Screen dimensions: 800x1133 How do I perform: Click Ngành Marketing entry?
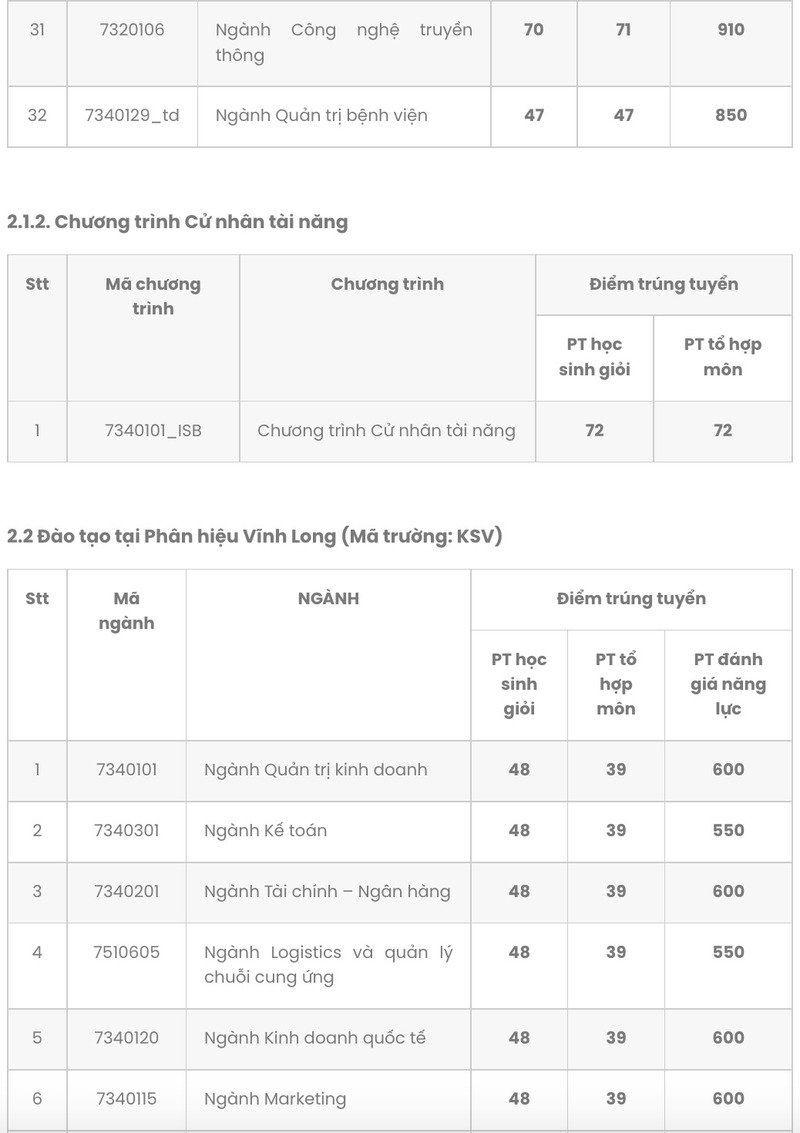pyautogui.click(x=275, y=1099)
